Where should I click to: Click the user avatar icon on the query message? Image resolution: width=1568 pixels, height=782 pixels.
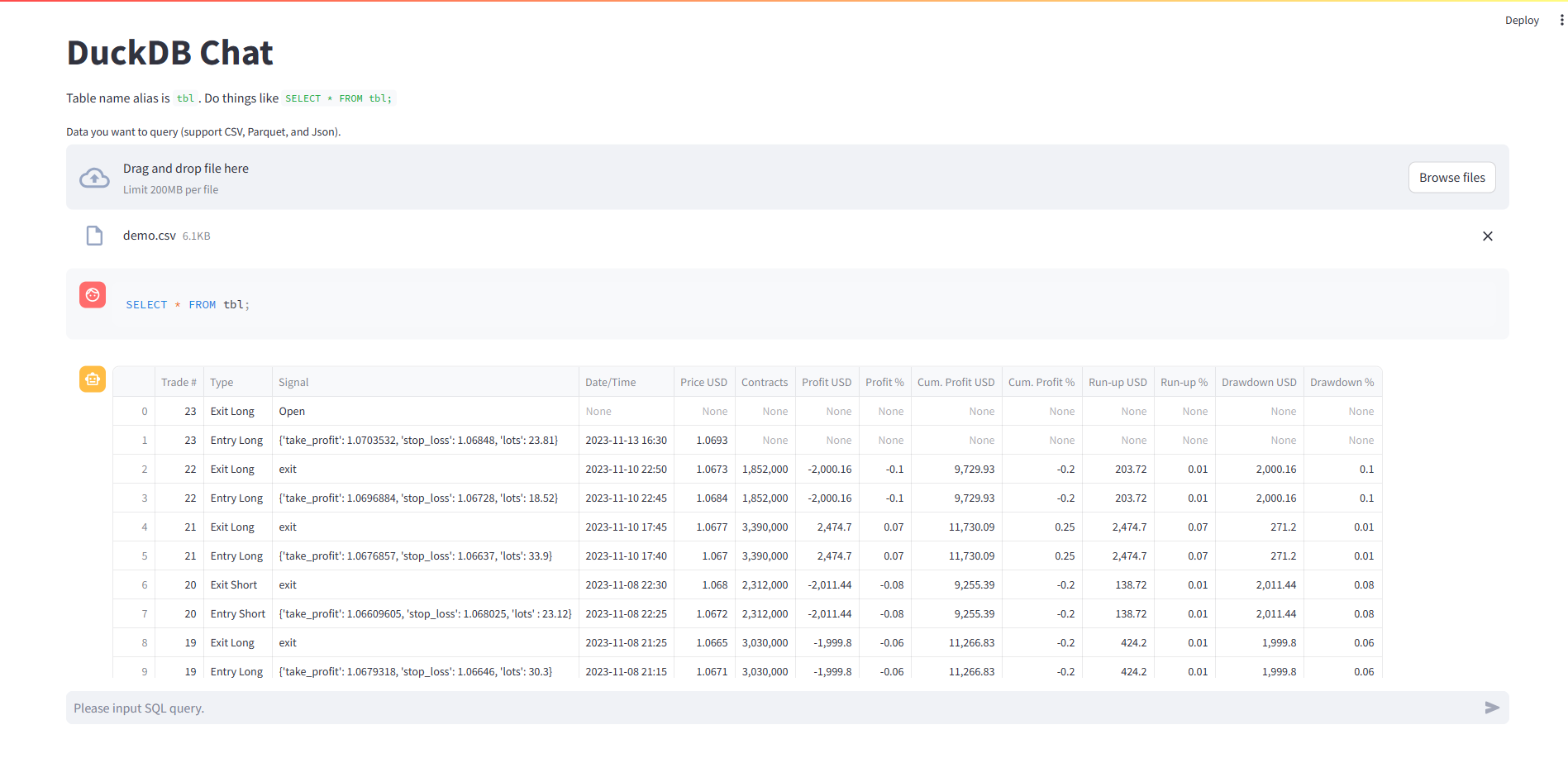(x=93, y=294)
